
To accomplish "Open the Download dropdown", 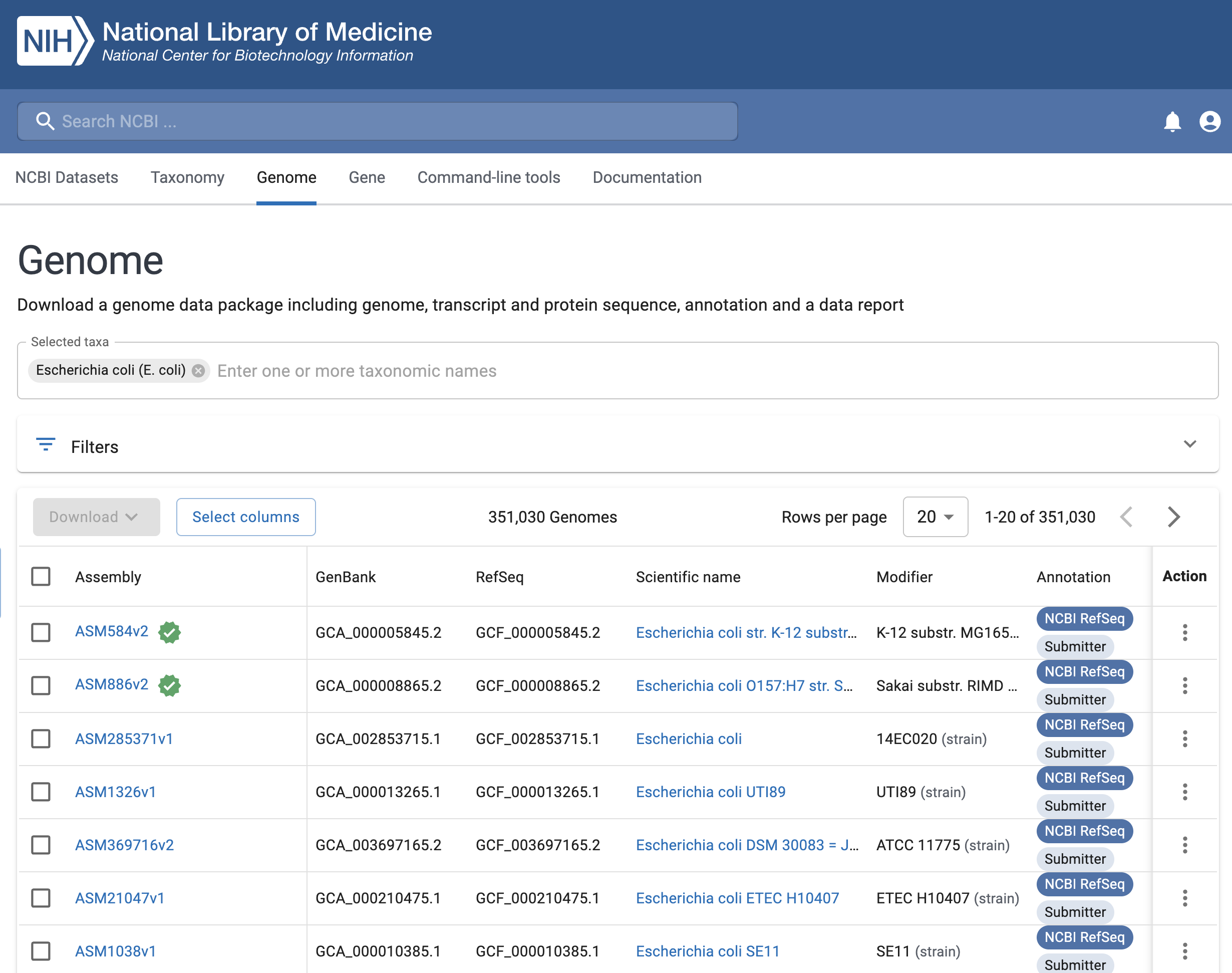I will 96,517.
